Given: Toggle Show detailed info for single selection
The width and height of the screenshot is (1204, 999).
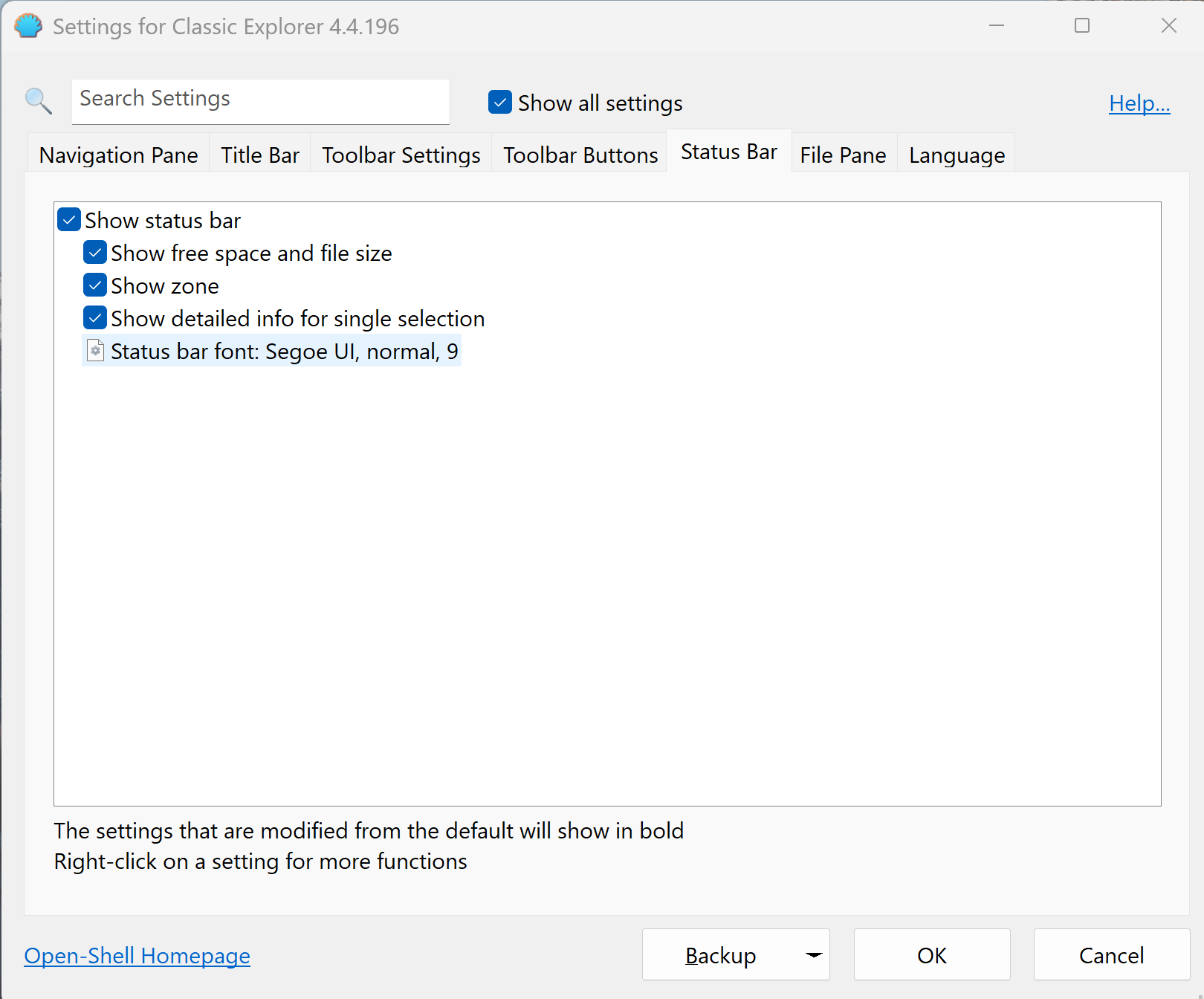Looking at the screenshot, I should (95, 318).
